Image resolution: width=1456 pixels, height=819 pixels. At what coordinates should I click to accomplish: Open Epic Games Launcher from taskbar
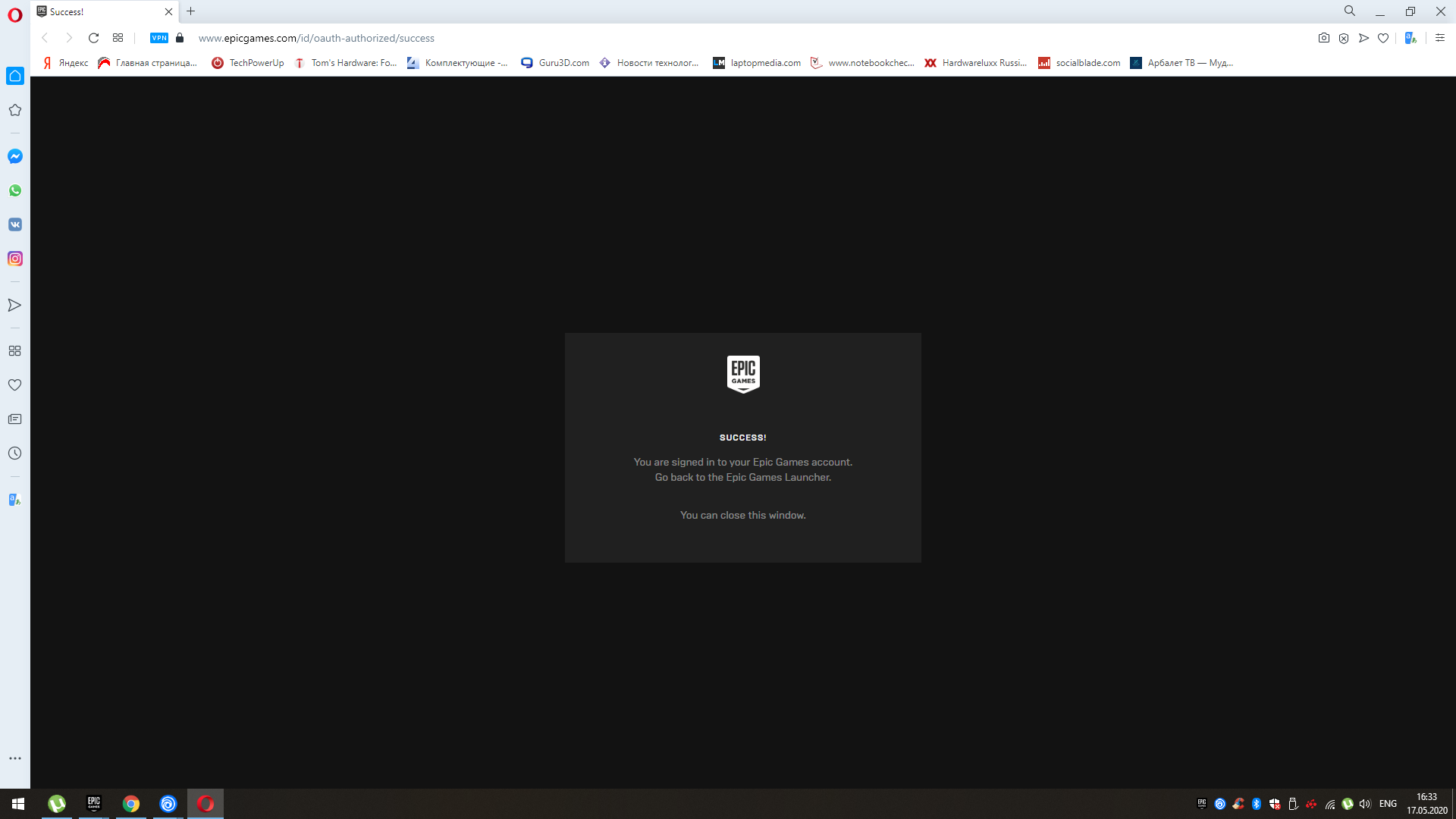pyautogui.click(x=94, y=804)
